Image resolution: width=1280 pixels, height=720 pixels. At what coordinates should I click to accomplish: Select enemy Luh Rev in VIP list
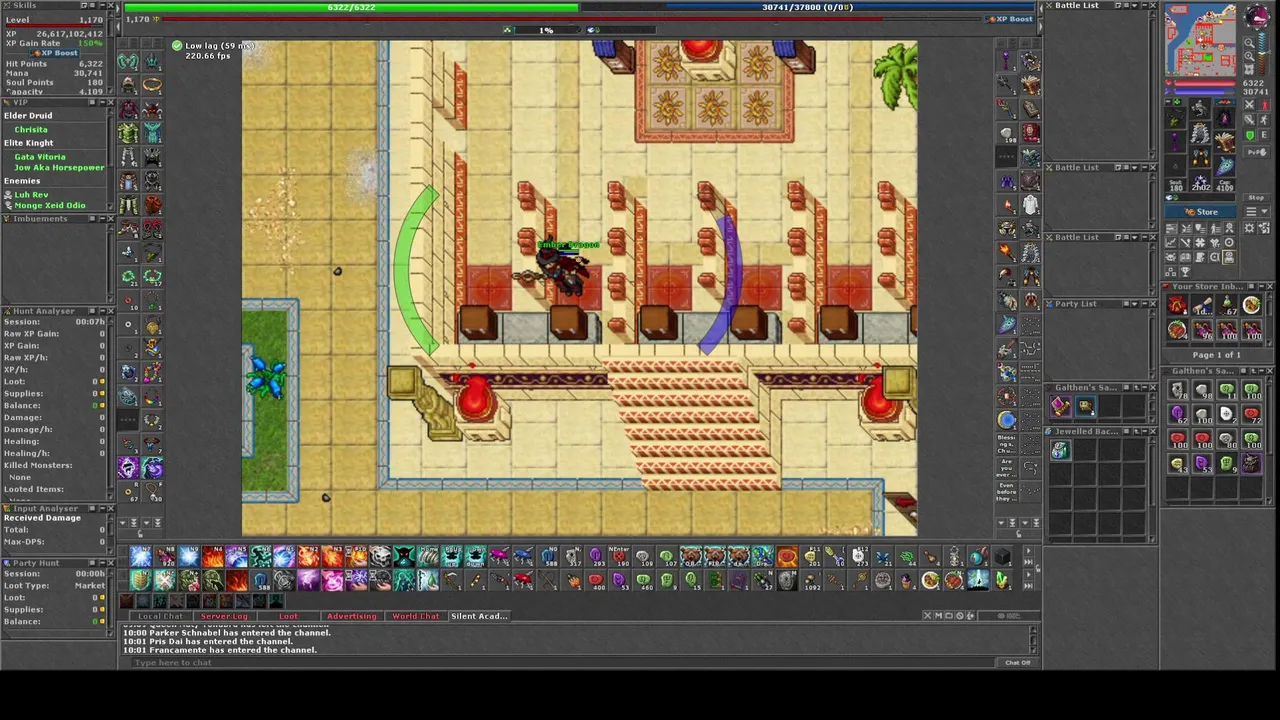pyautogui.click(x=31, y=195)
